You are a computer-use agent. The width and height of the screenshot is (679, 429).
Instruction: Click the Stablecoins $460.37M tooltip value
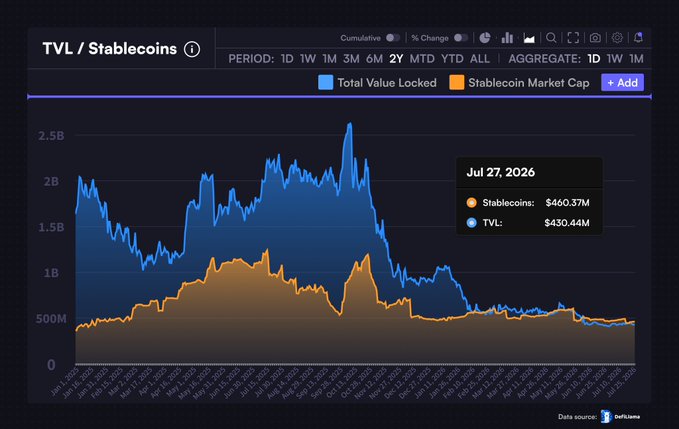[x=567, y=203]
